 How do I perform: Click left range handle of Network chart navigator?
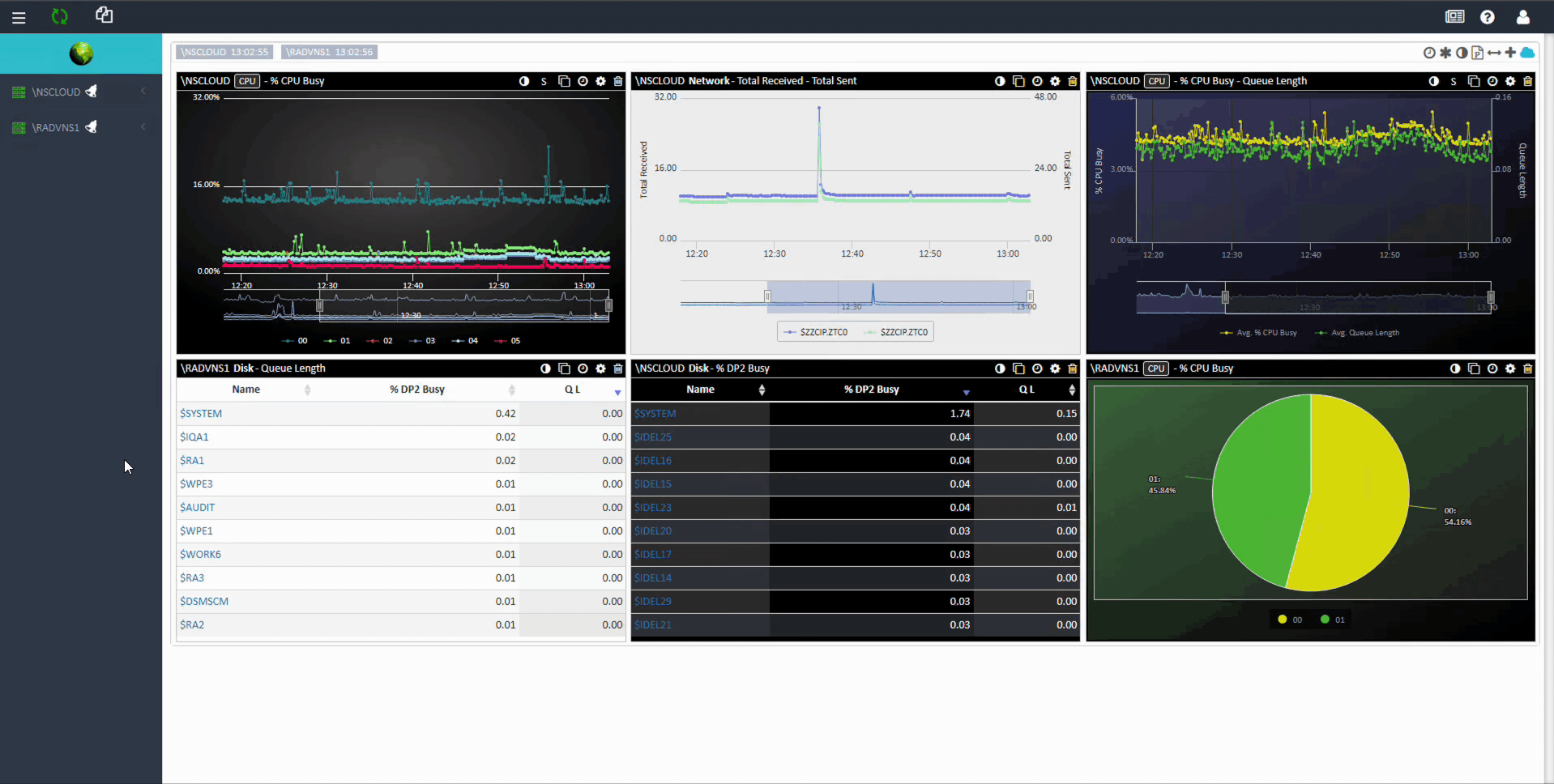[767, 296]
